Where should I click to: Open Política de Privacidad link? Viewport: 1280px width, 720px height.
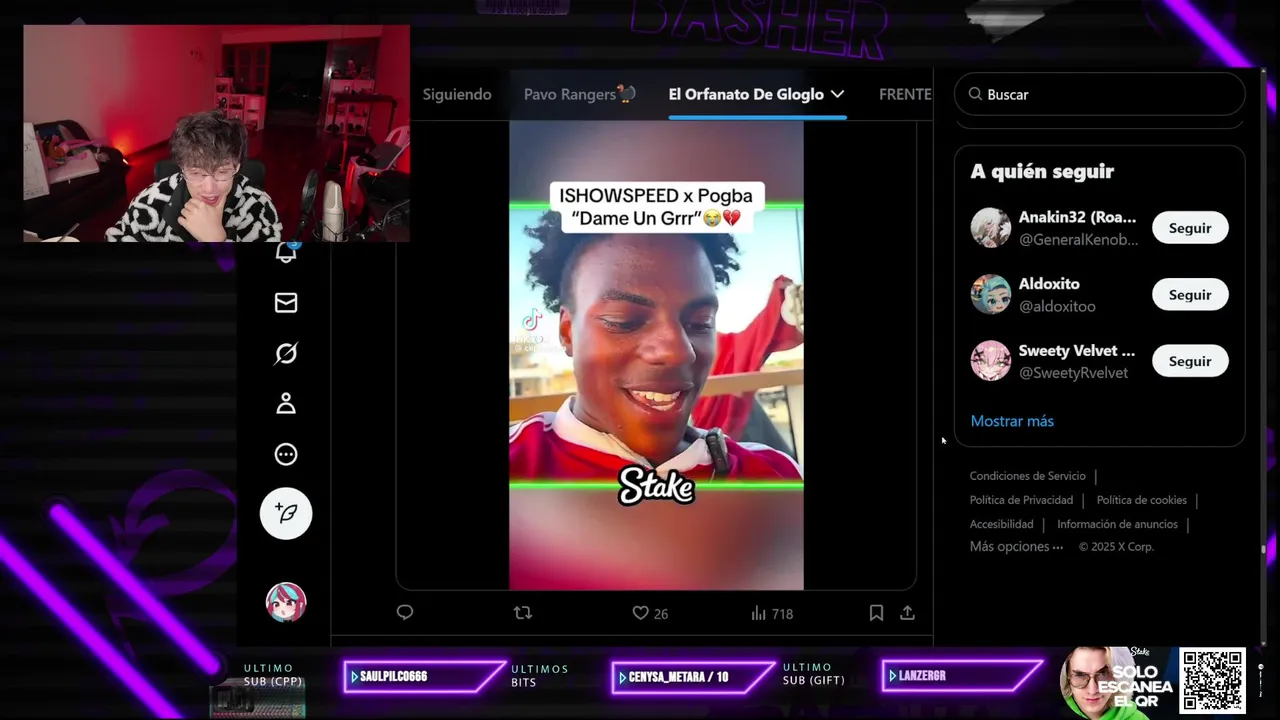pos(1021,500)
